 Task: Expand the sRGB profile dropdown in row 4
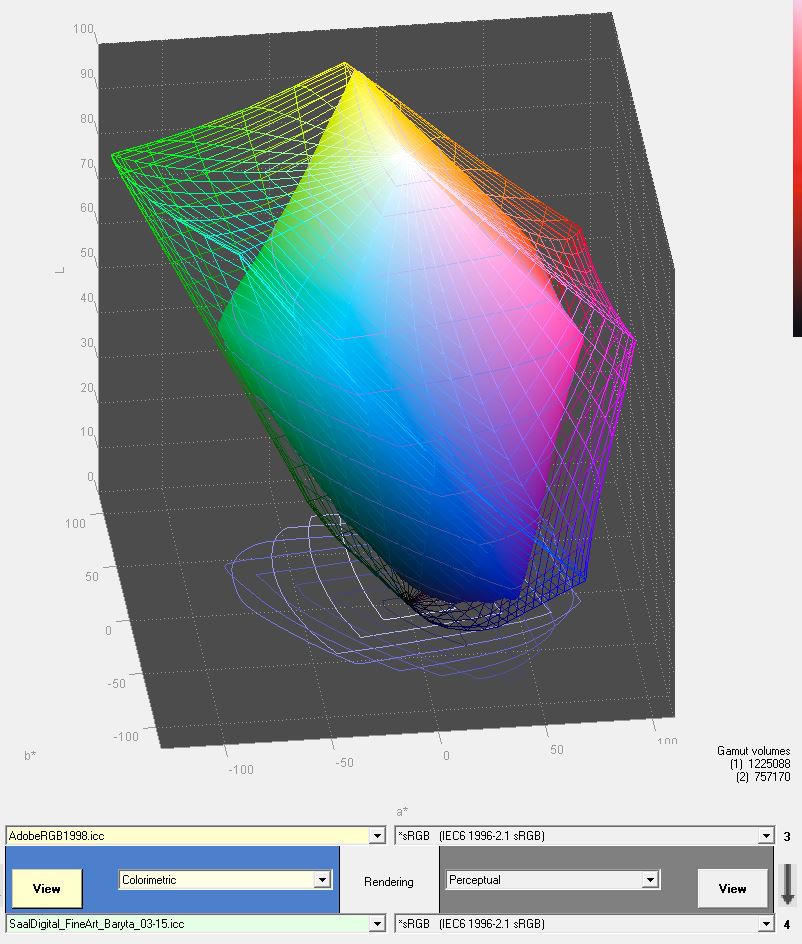click(x=766, y=924)
